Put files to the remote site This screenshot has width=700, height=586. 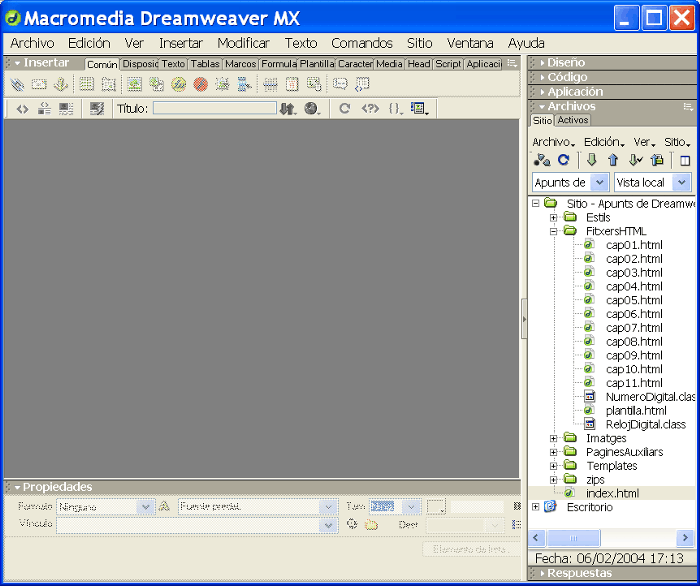click(x=613, y=160)
